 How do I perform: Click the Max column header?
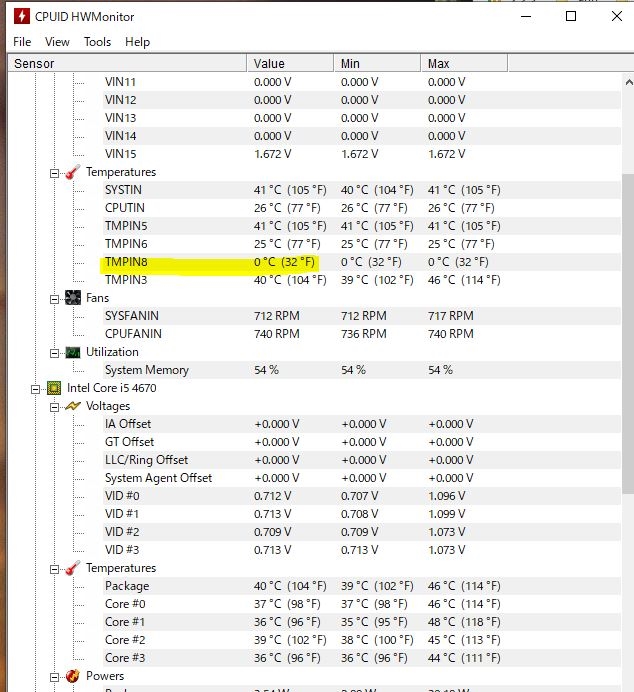pyautogui.click(x=464, y=64)
